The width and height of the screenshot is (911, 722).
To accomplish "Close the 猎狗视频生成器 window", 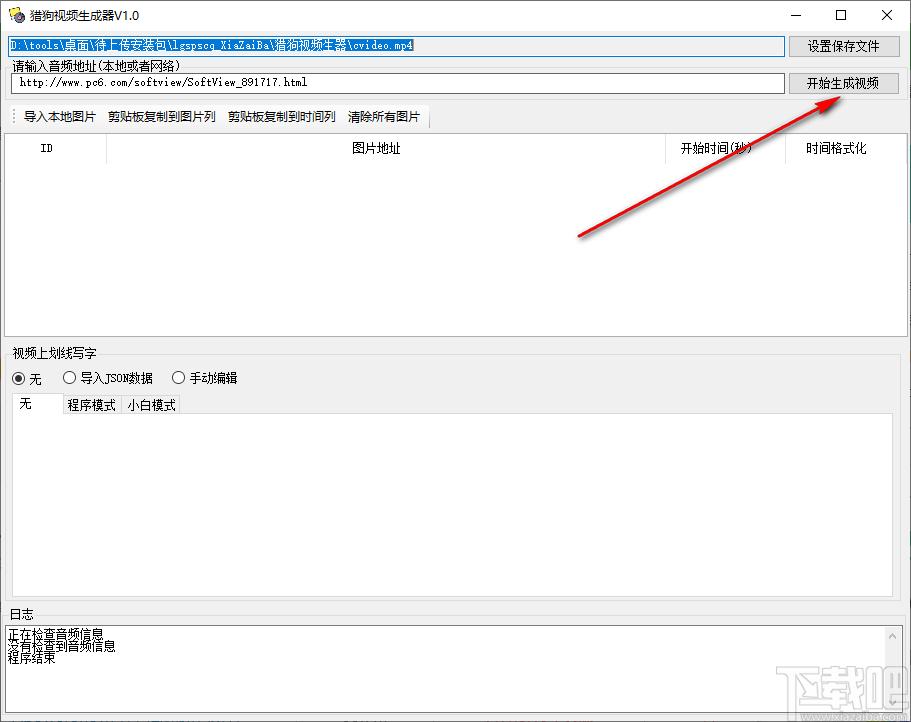I will click(887, 15).
